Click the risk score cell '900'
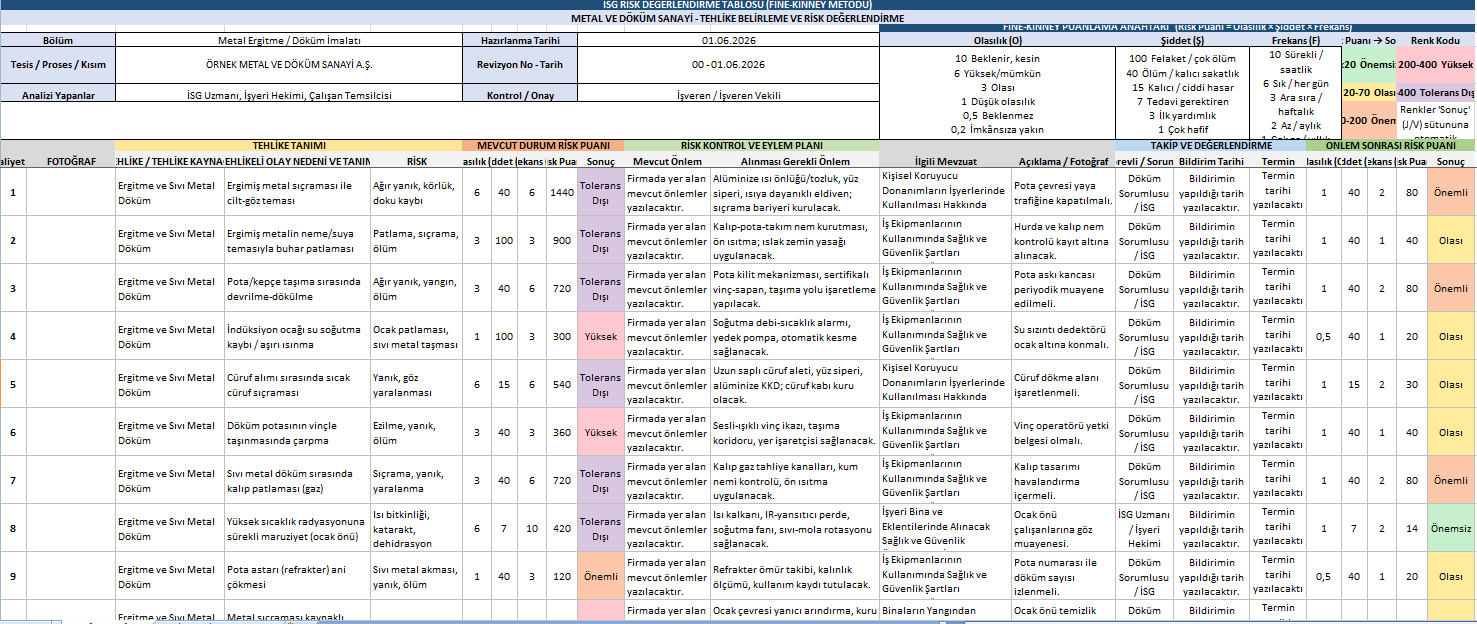 [x=562, y=240]
